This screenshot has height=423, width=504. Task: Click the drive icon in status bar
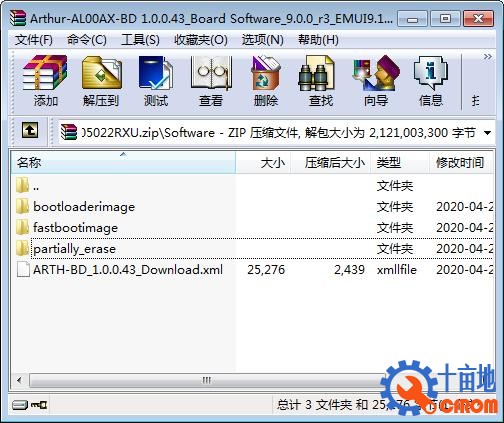20,405
